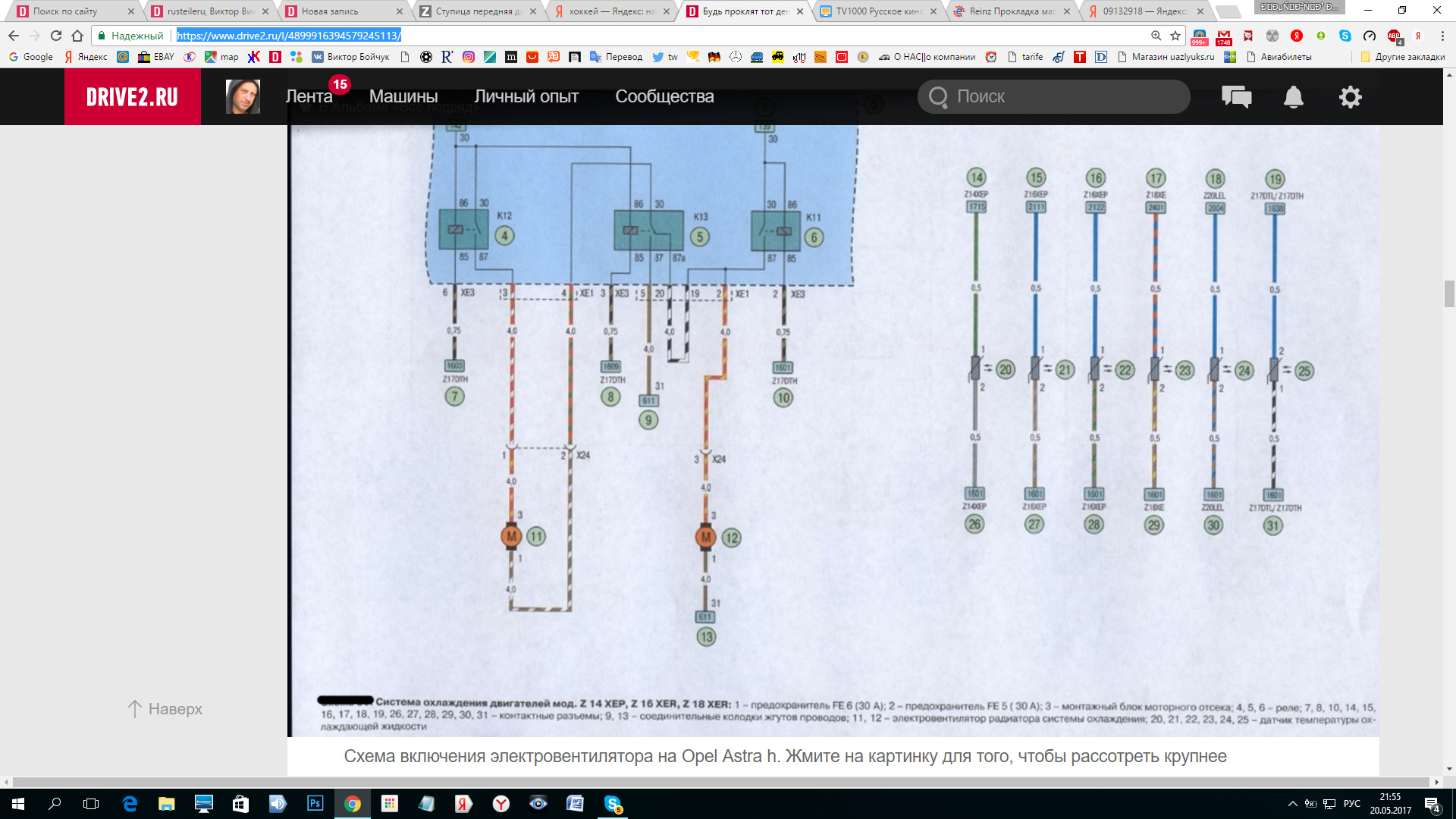Viewport: 1456px width, 819px height.
Task: Close the Будь проклят тот день tab
Action: click(800, 11)
